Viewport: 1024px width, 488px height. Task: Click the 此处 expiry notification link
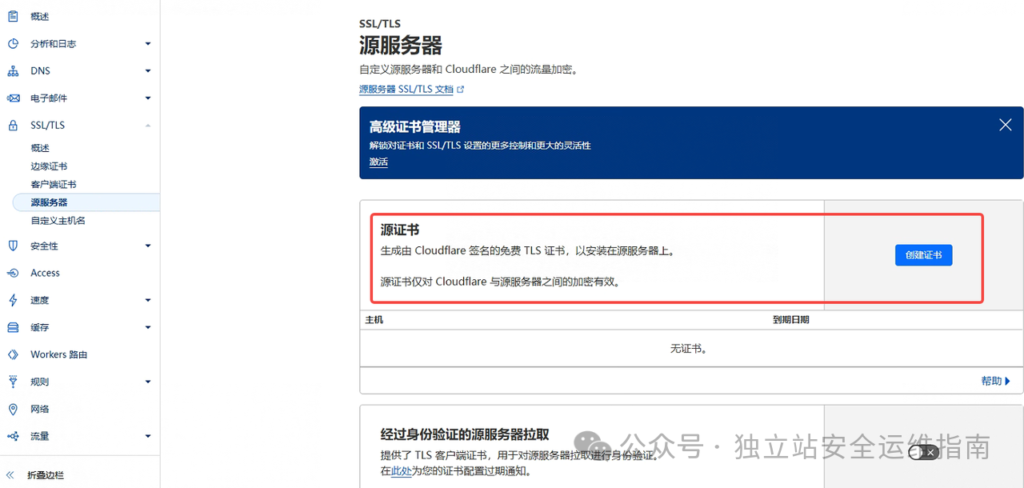click(401, 471)
